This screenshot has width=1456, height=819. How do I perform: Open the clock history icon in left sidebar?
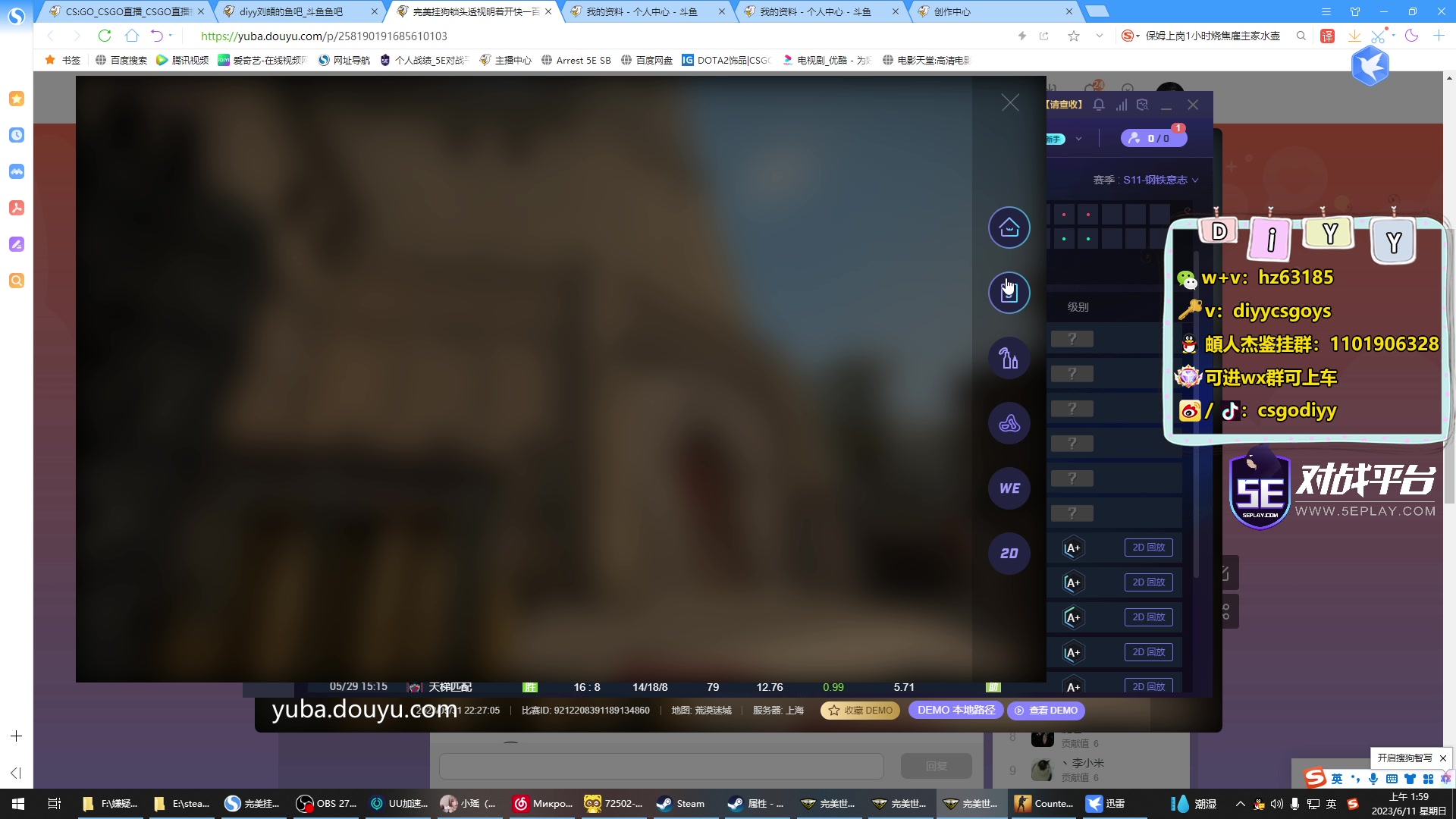17,135
